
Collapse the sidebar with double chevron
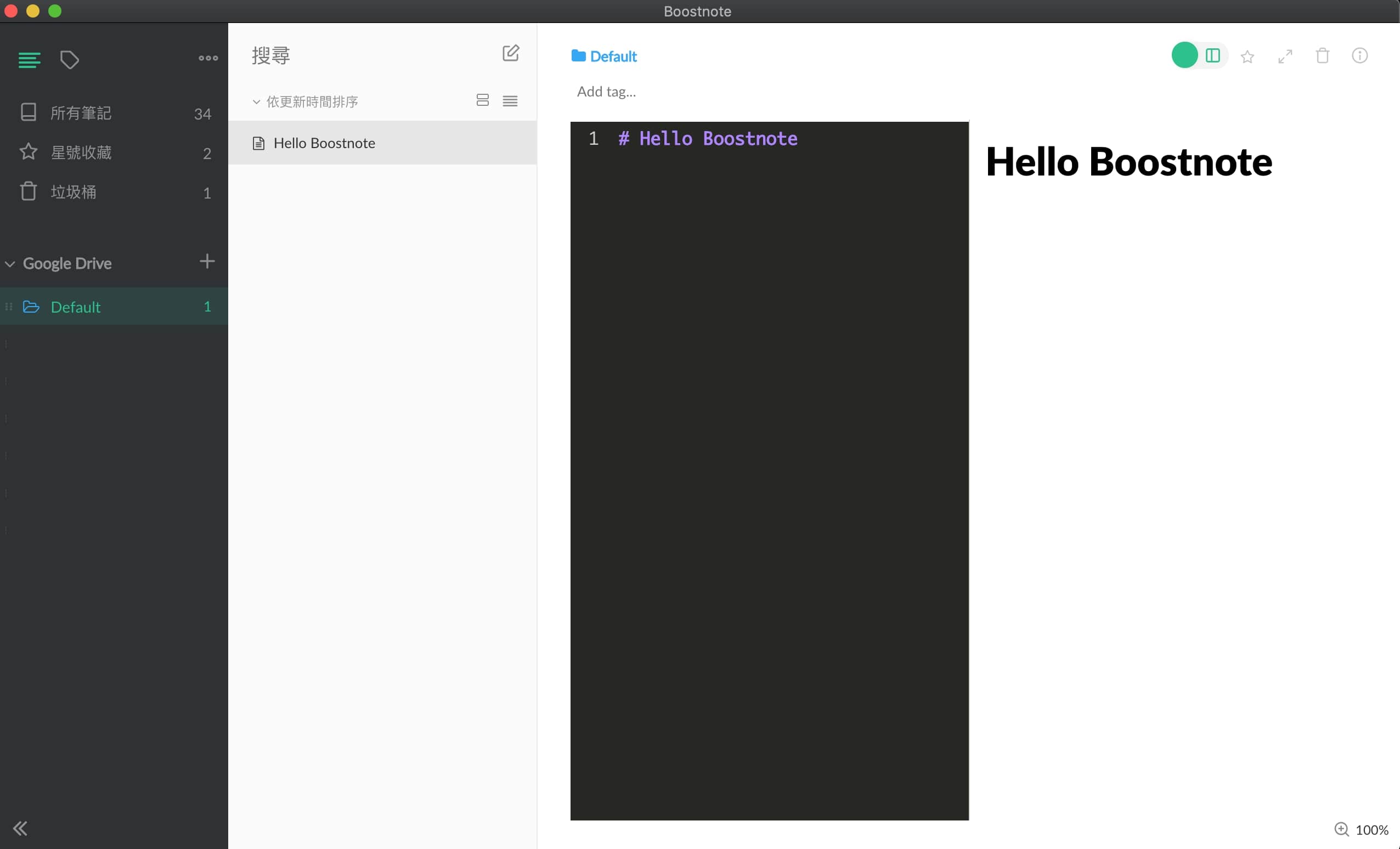click(20, 829)
